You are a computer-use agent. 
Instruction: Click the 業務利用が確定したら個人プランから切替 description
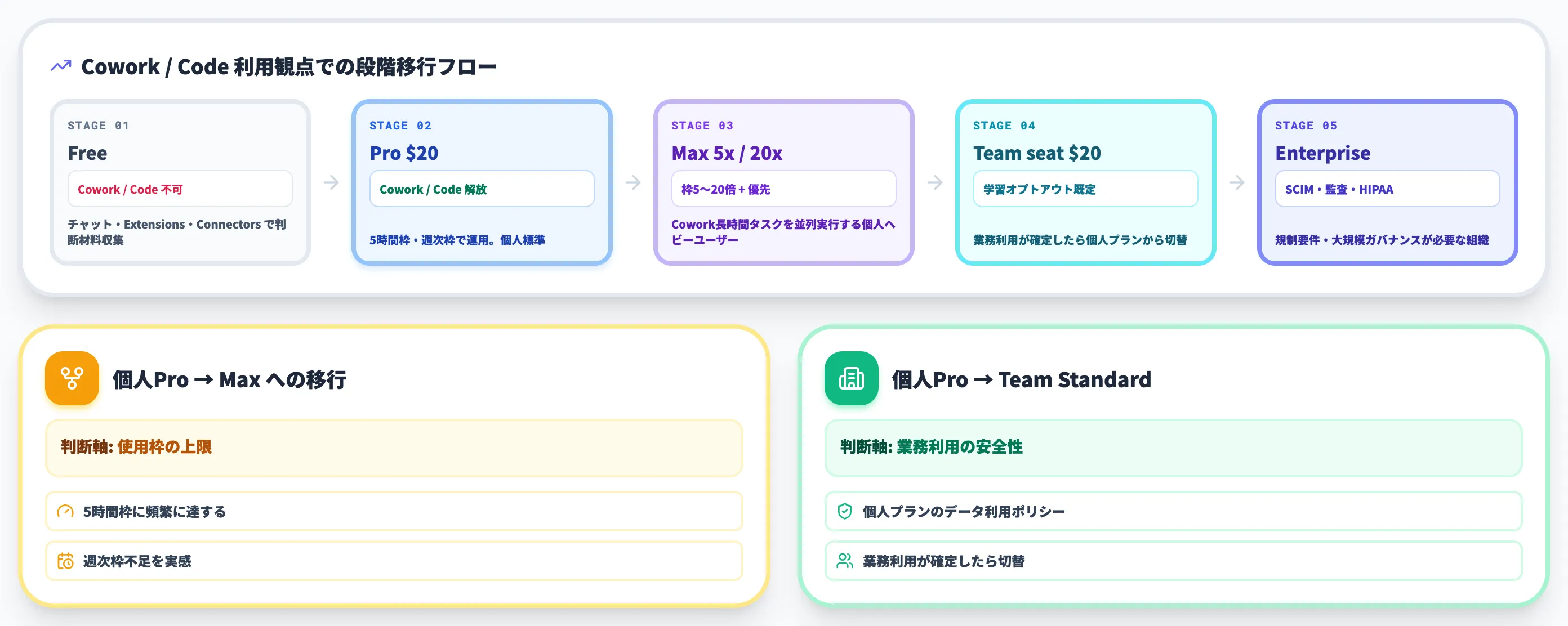point(1080,240)
